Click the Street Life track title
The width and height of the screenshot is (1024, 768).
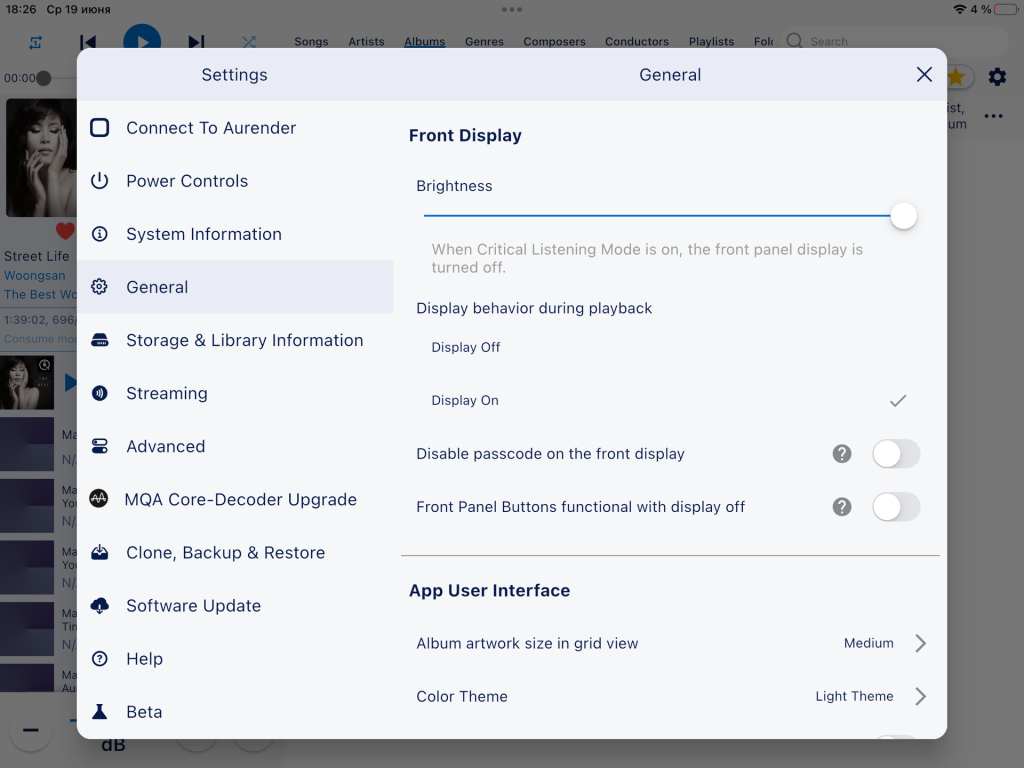37,256
